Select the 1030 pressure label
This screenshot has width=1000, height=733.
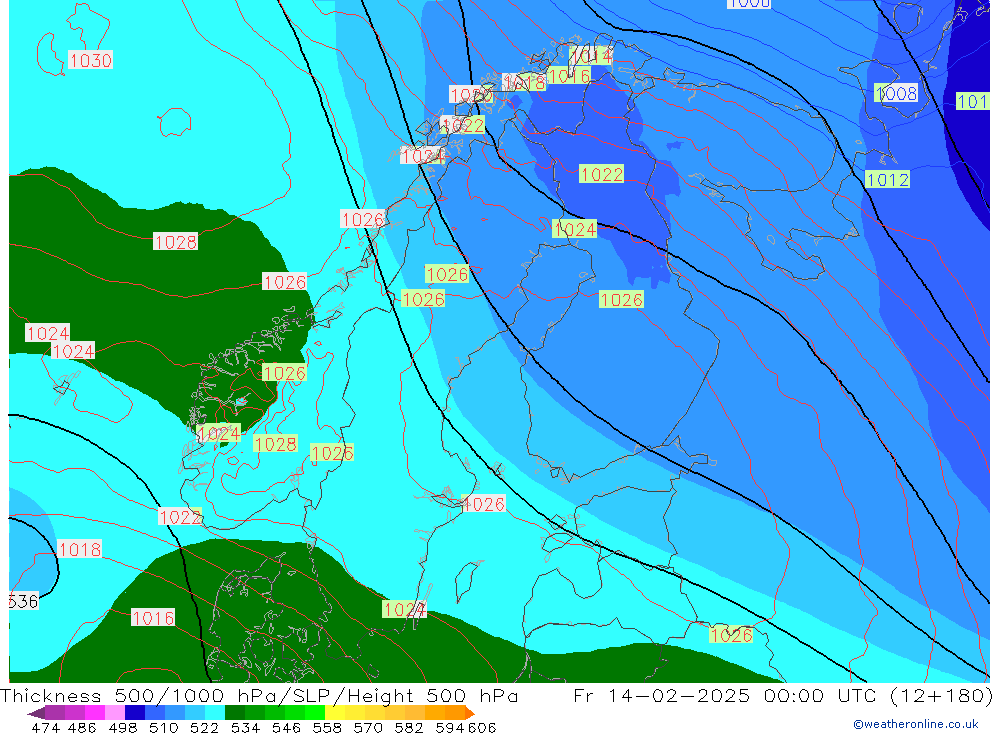[91, 61]
